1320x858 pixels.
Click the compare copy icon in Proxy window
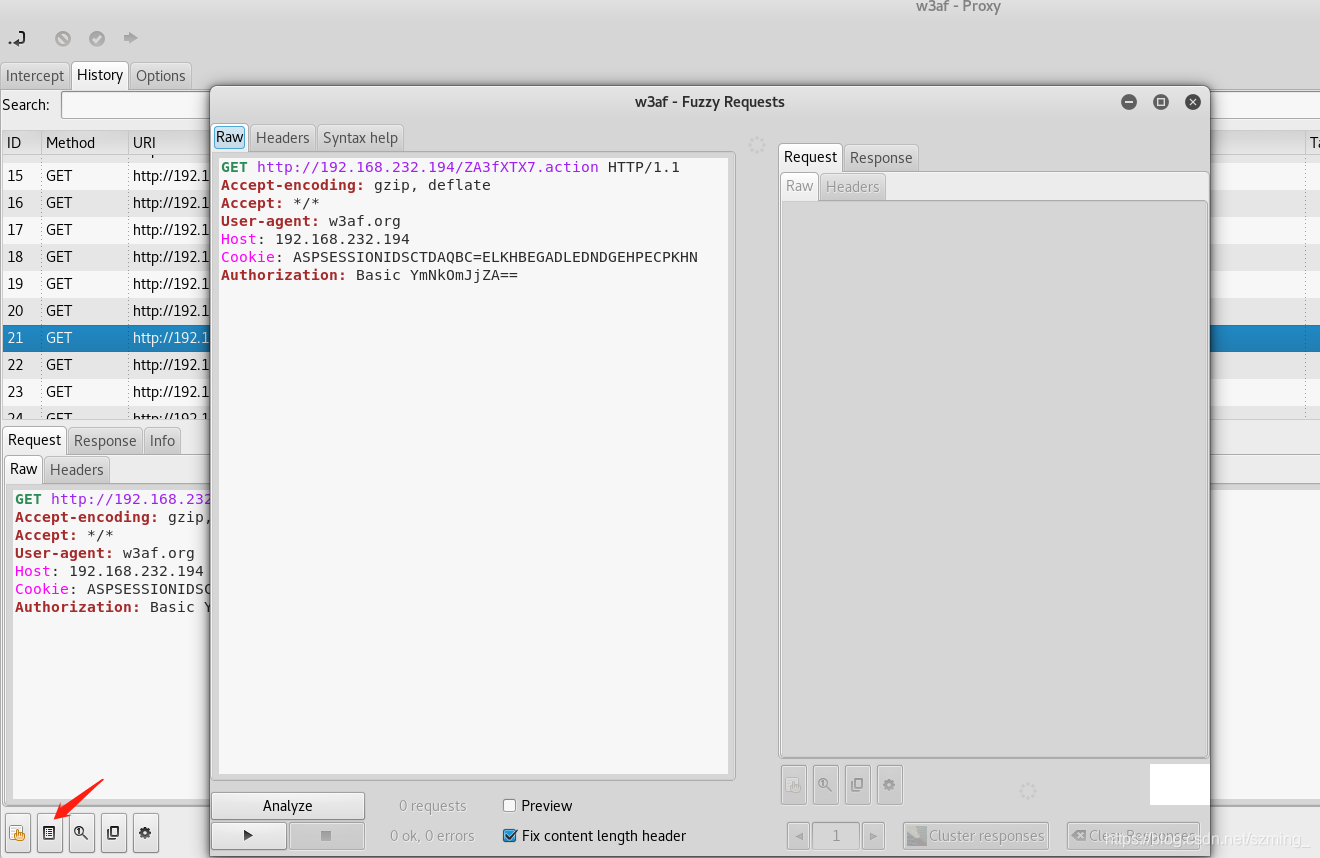[113, 832]
